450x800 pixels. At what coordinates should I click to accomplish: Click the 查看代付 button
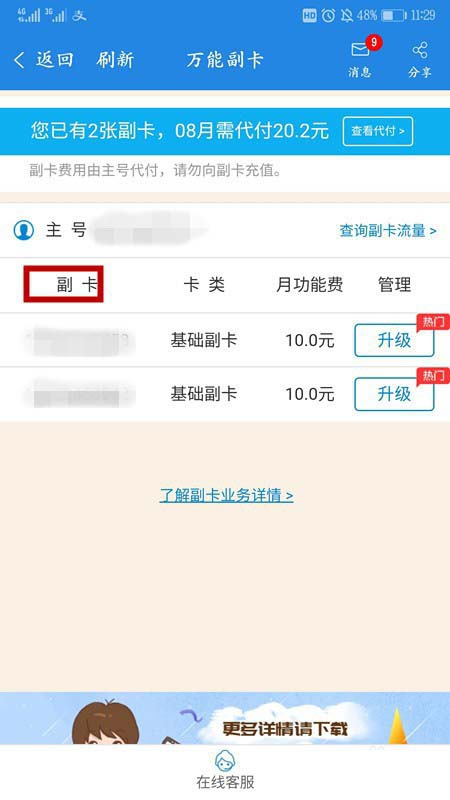(x=378, y=131)
